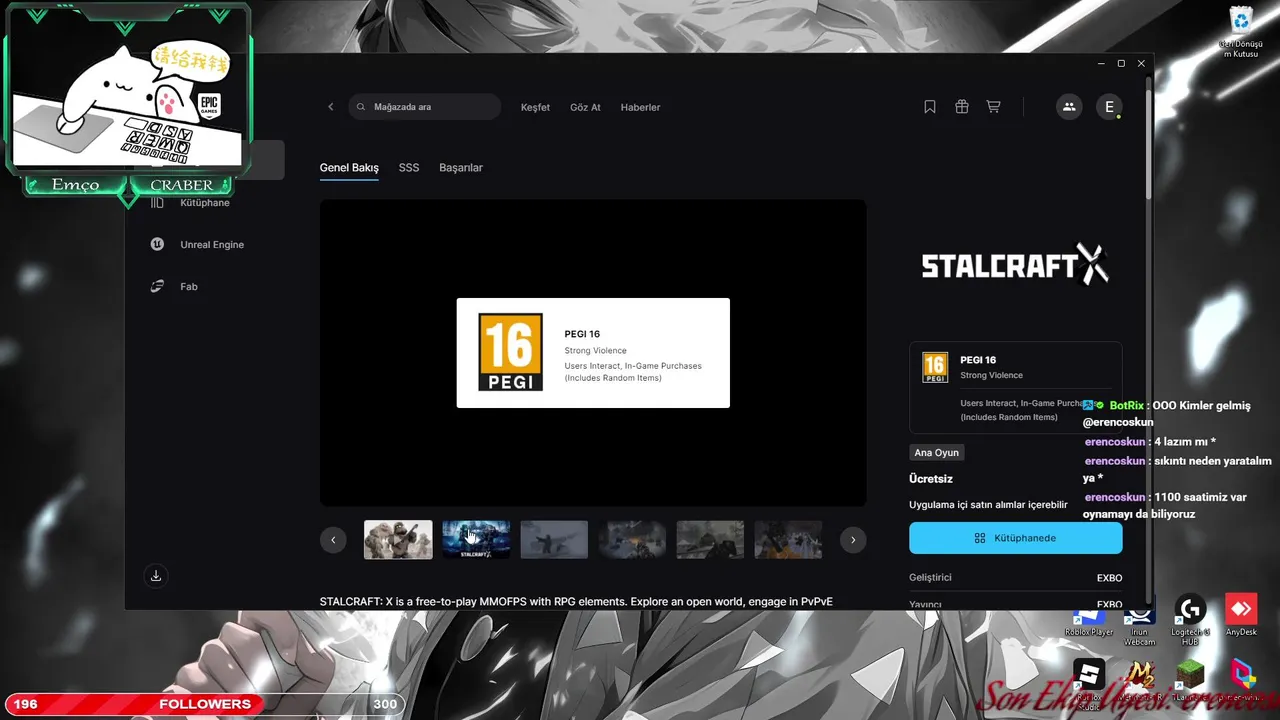Screen dimensions: 1280x720
Task: Open the Logitech G HUB shortcut
Action: (x=1190, y=620)
